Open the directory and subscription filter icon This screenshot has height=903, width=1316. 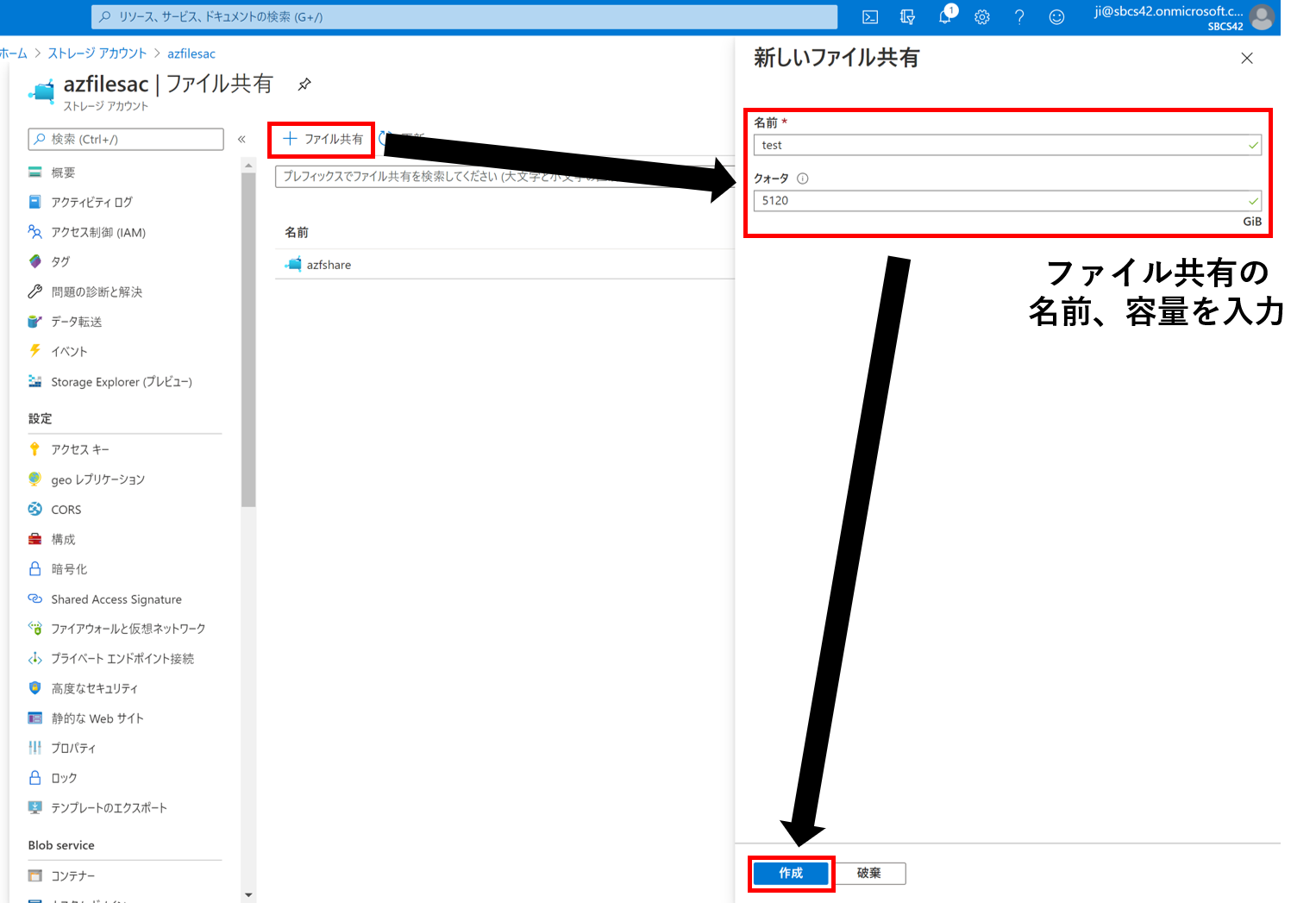(907, 16)
